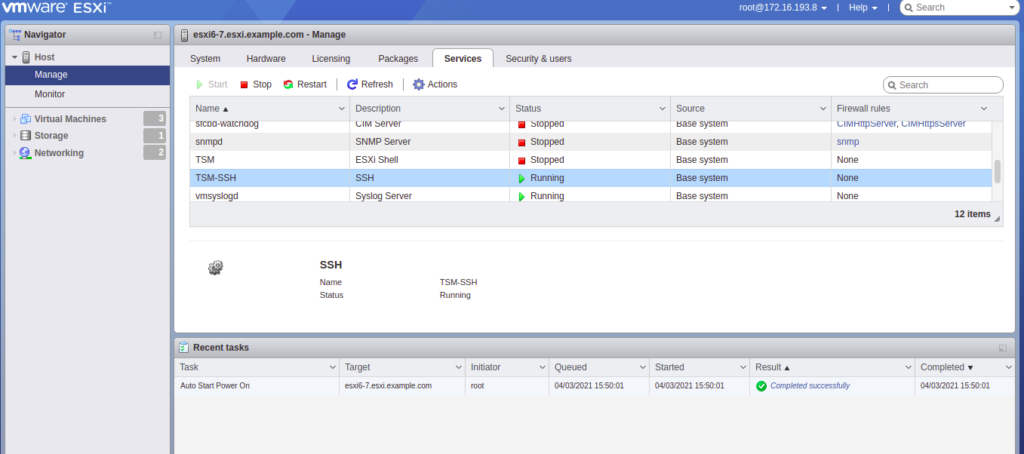The height and width of the screenshot is (454, 1024).
Task: Open the Help dropdown menu
Action: point(863,8)
